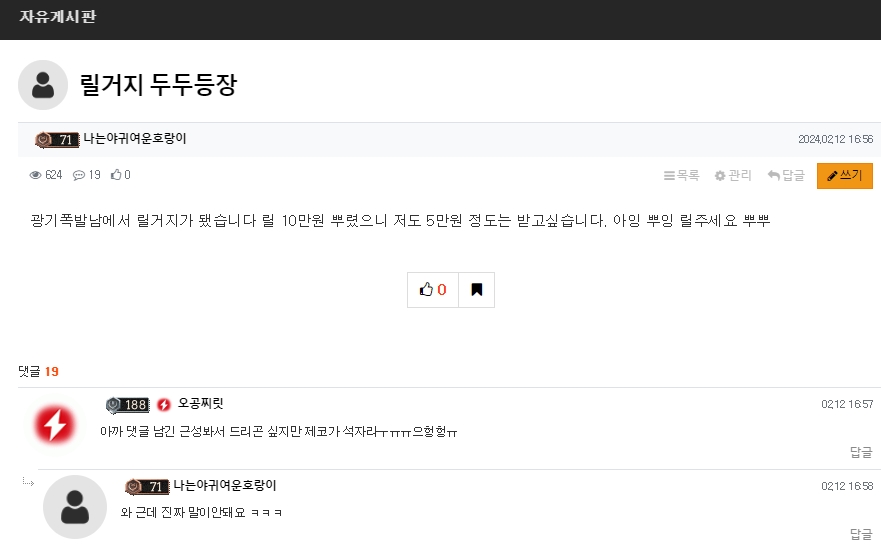This screenshot has width=881, height=544.
Task: Click the 답글 reply arrow in toolbar
Action: click(x=786, y=175)
